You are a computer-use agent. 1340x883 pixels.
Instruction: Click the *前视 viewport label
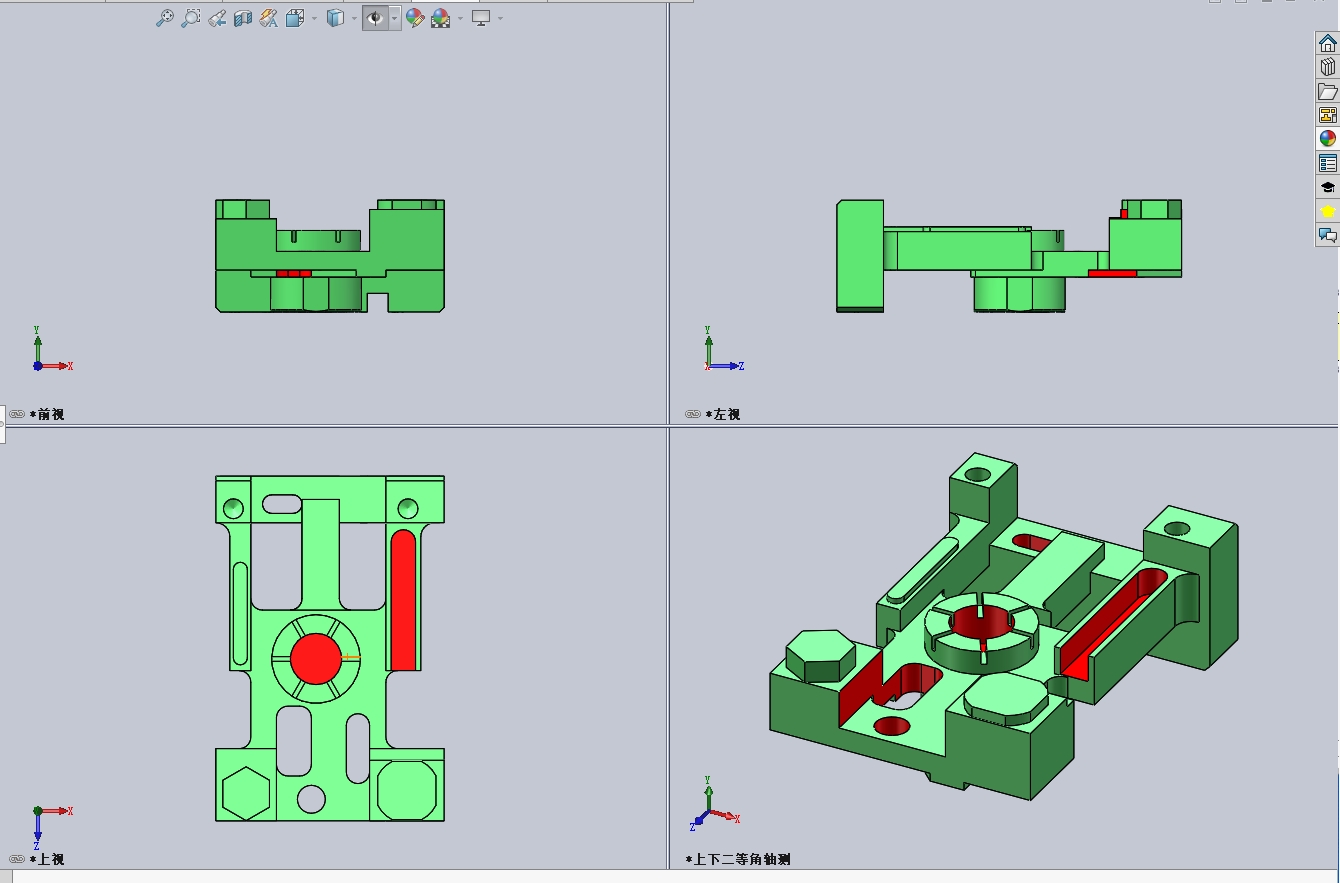(x=47, y=414)
